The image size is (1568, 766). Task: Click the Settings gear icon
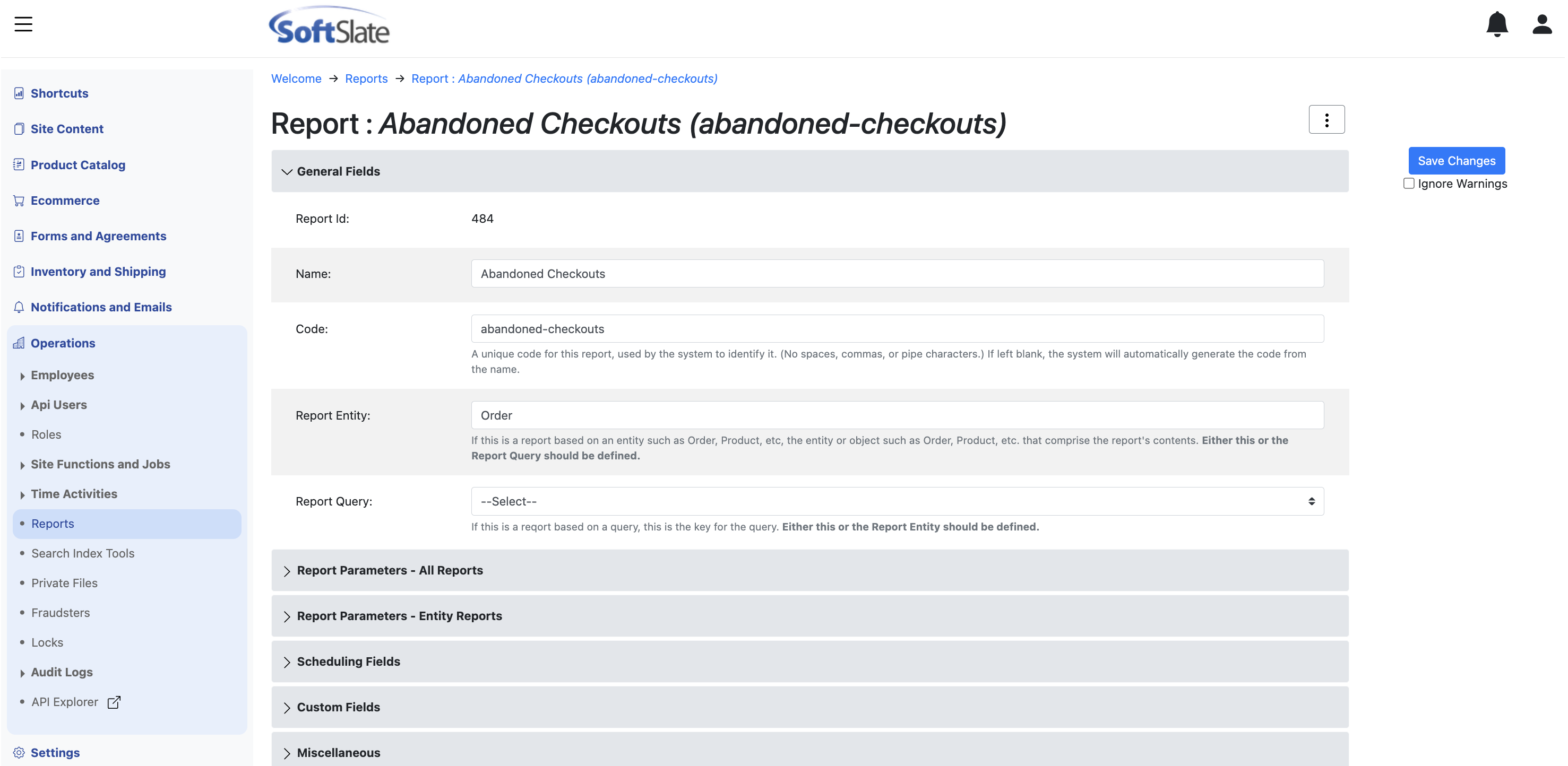(19, 753)
